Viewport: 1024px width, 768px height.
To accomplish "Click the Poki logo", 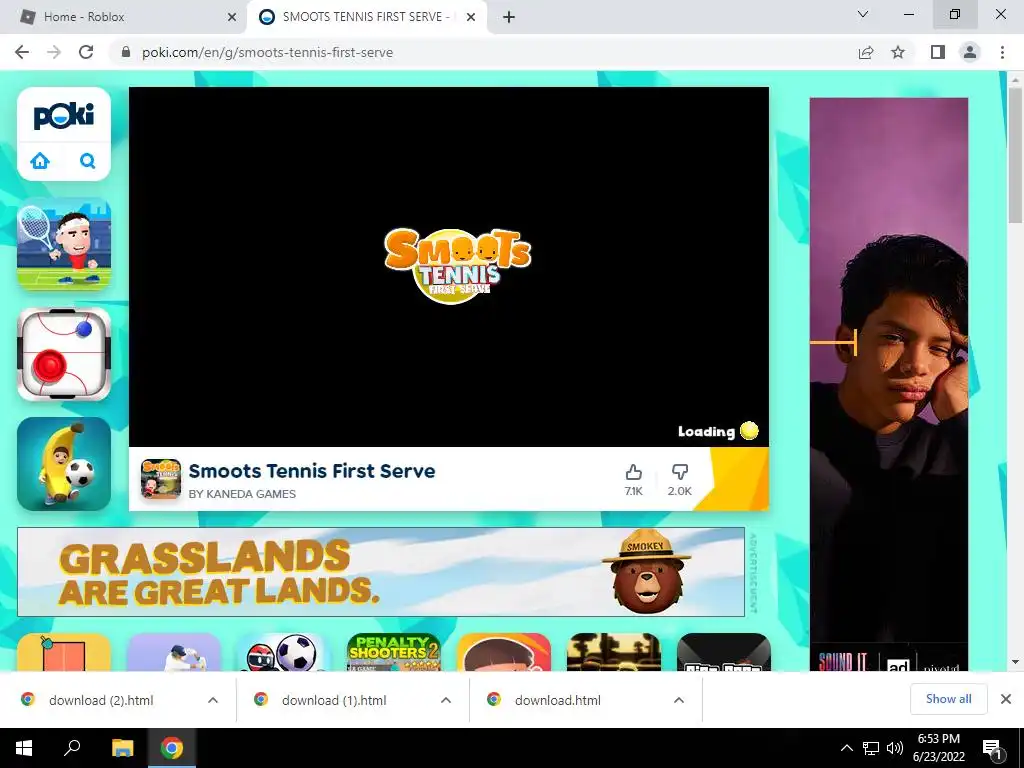I will [64, 116].
